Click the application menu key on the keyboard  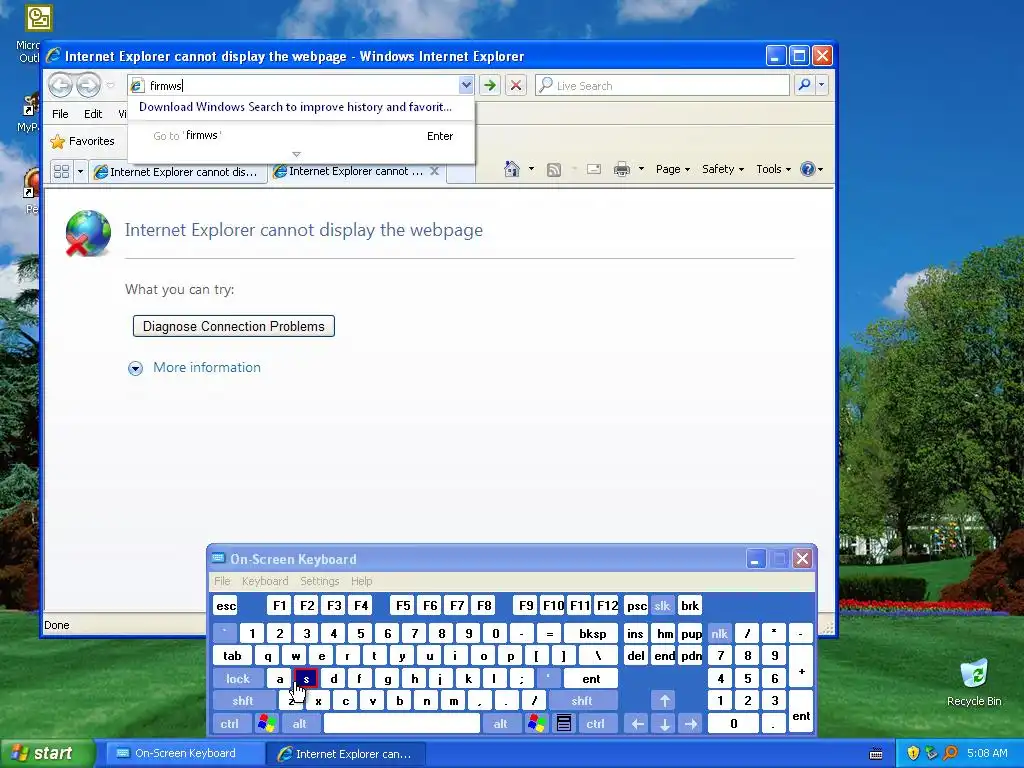[564, 724]
